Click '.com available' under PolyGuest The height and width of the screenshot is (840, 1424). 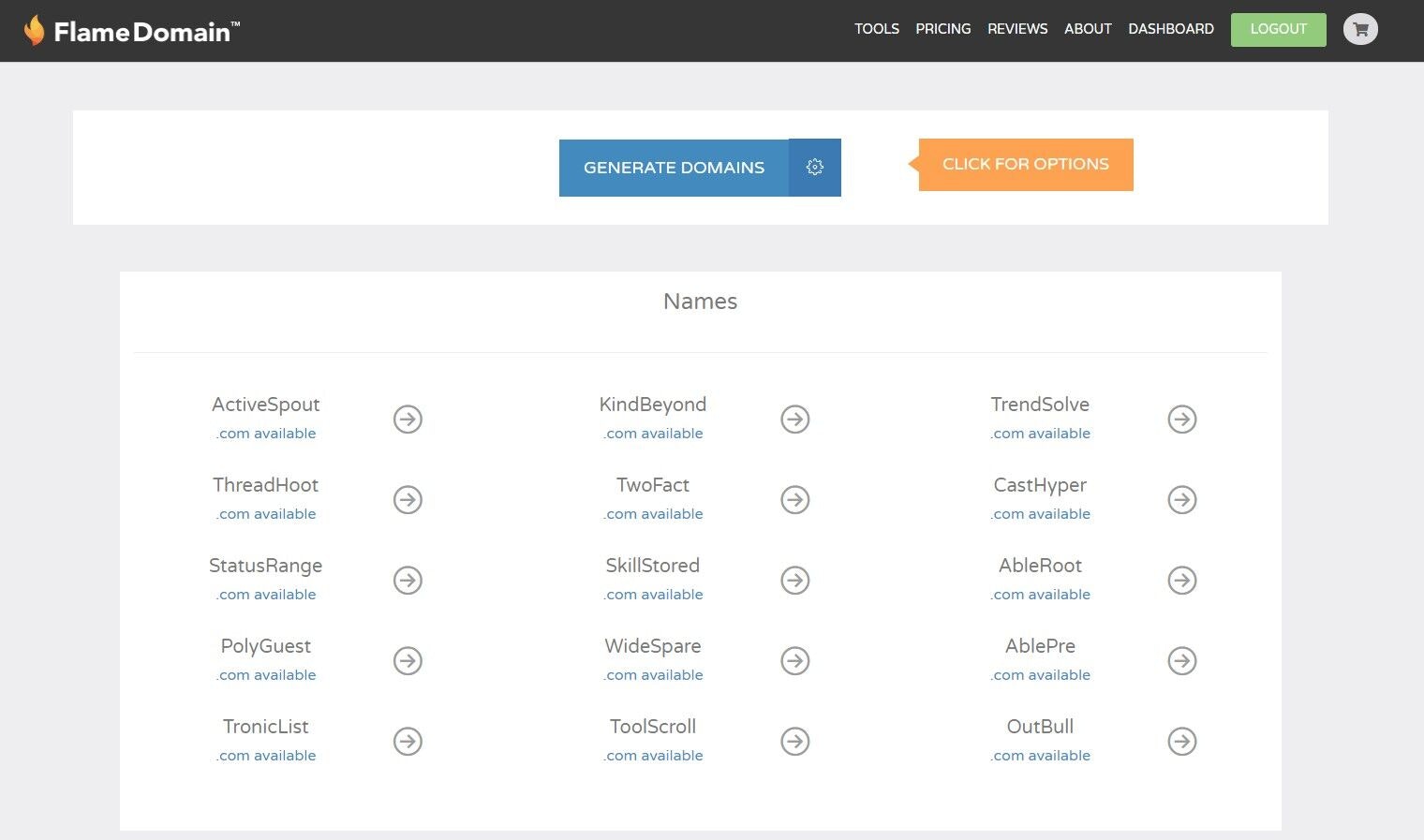pyautogui.click(x=266, y=675)
